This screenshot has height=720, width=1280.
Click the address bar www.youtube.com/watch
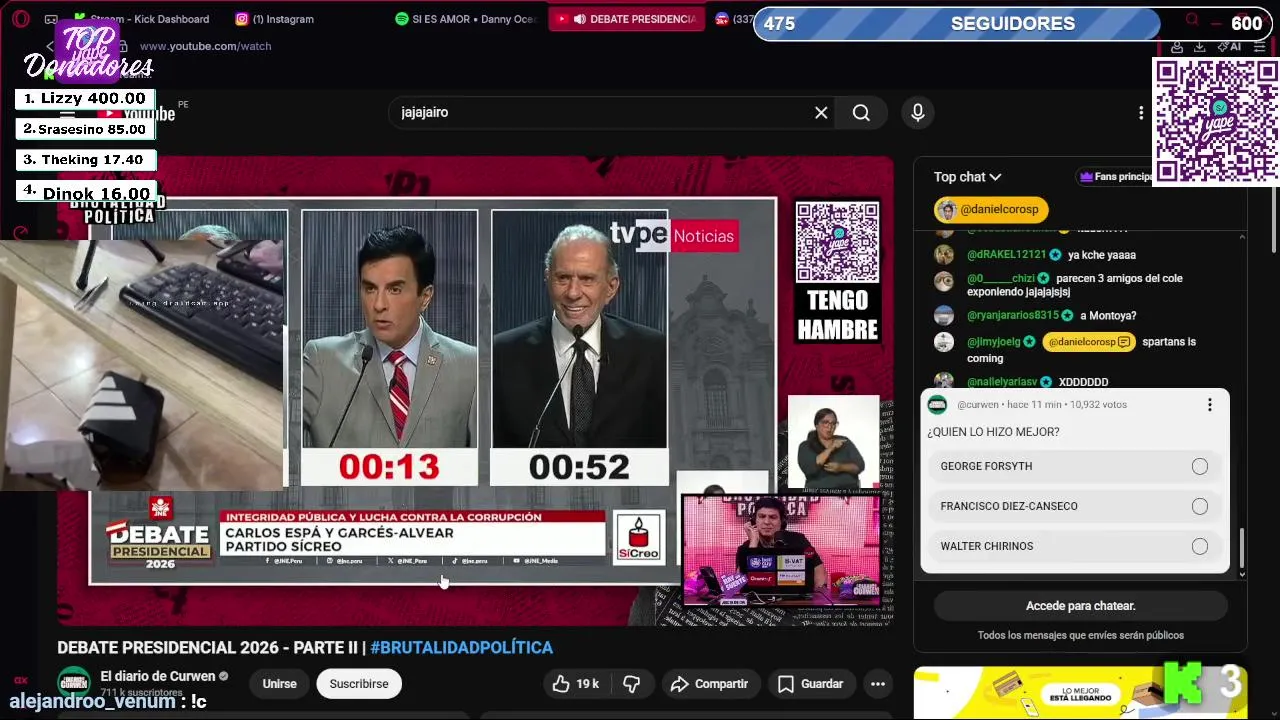[205, 46]
